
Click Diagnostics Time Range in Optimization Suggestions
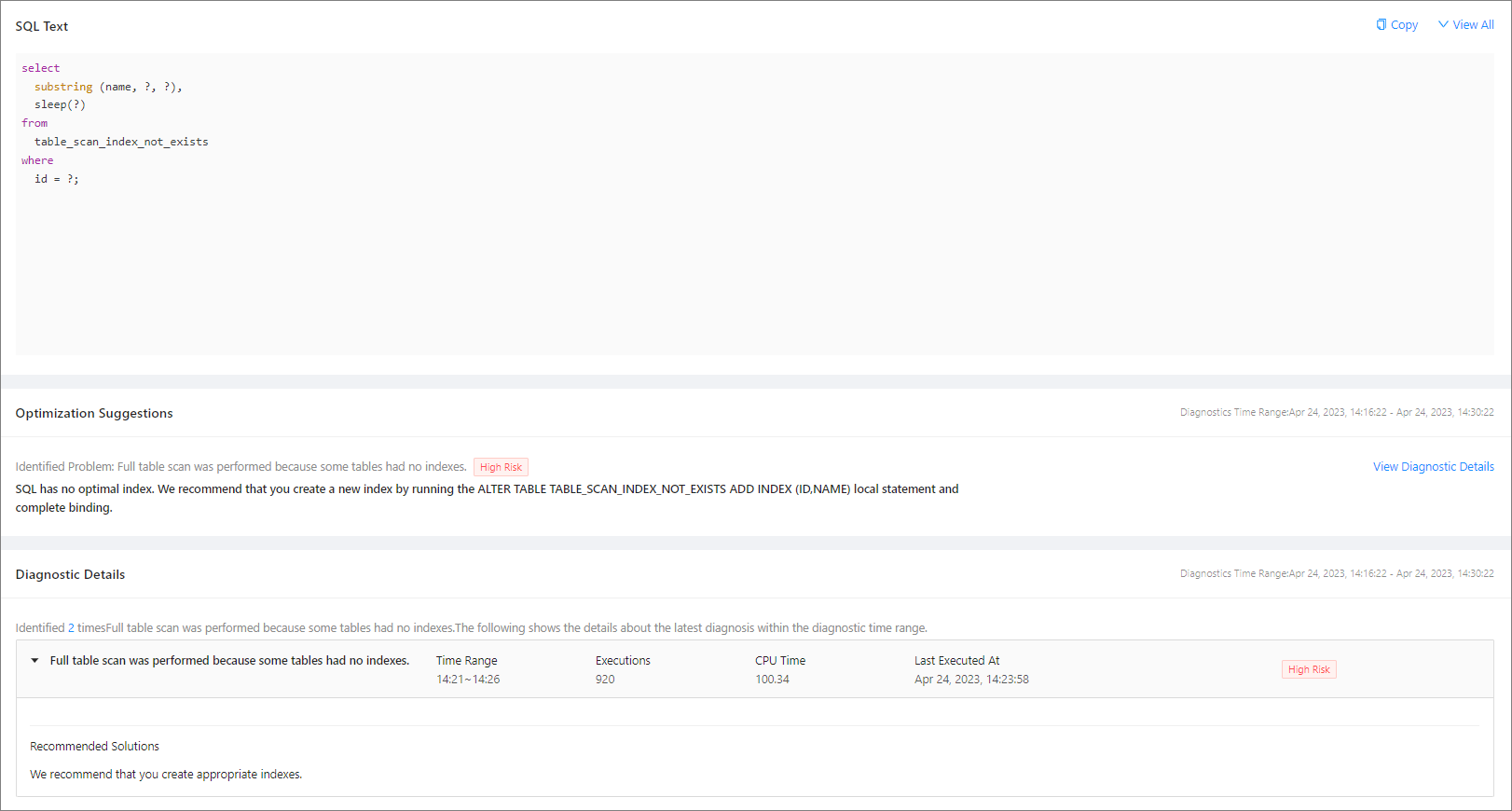[1336, 412]
